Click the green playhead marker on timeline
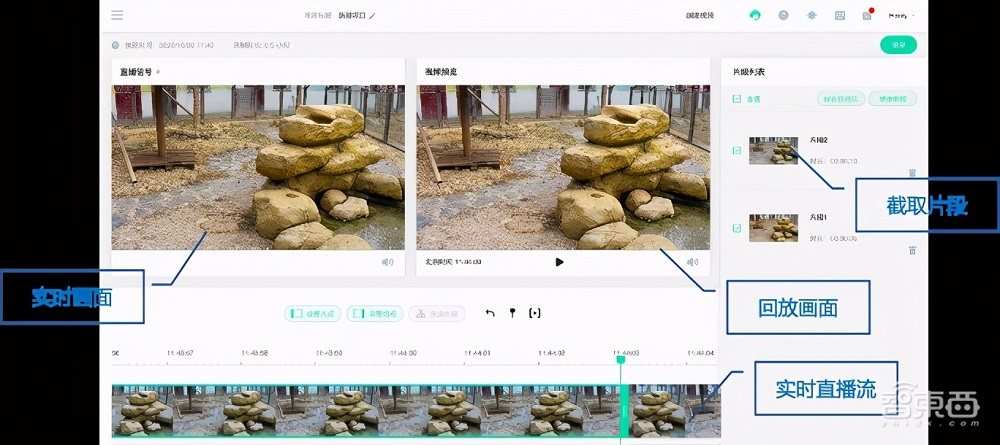1000x445 pixels. coord(621,360)
